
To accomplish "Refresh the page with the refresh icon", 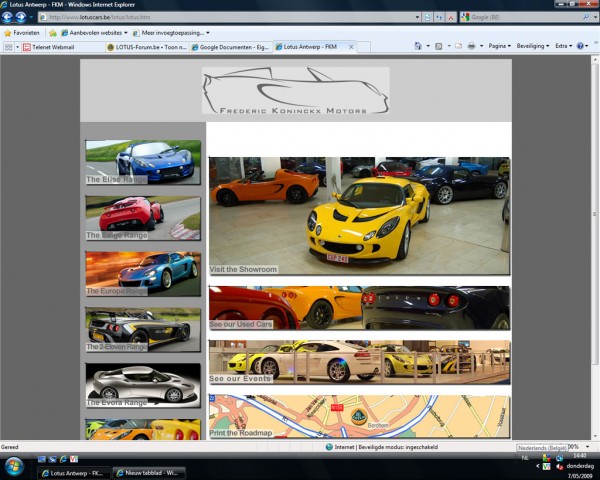I will click(439, 17).
